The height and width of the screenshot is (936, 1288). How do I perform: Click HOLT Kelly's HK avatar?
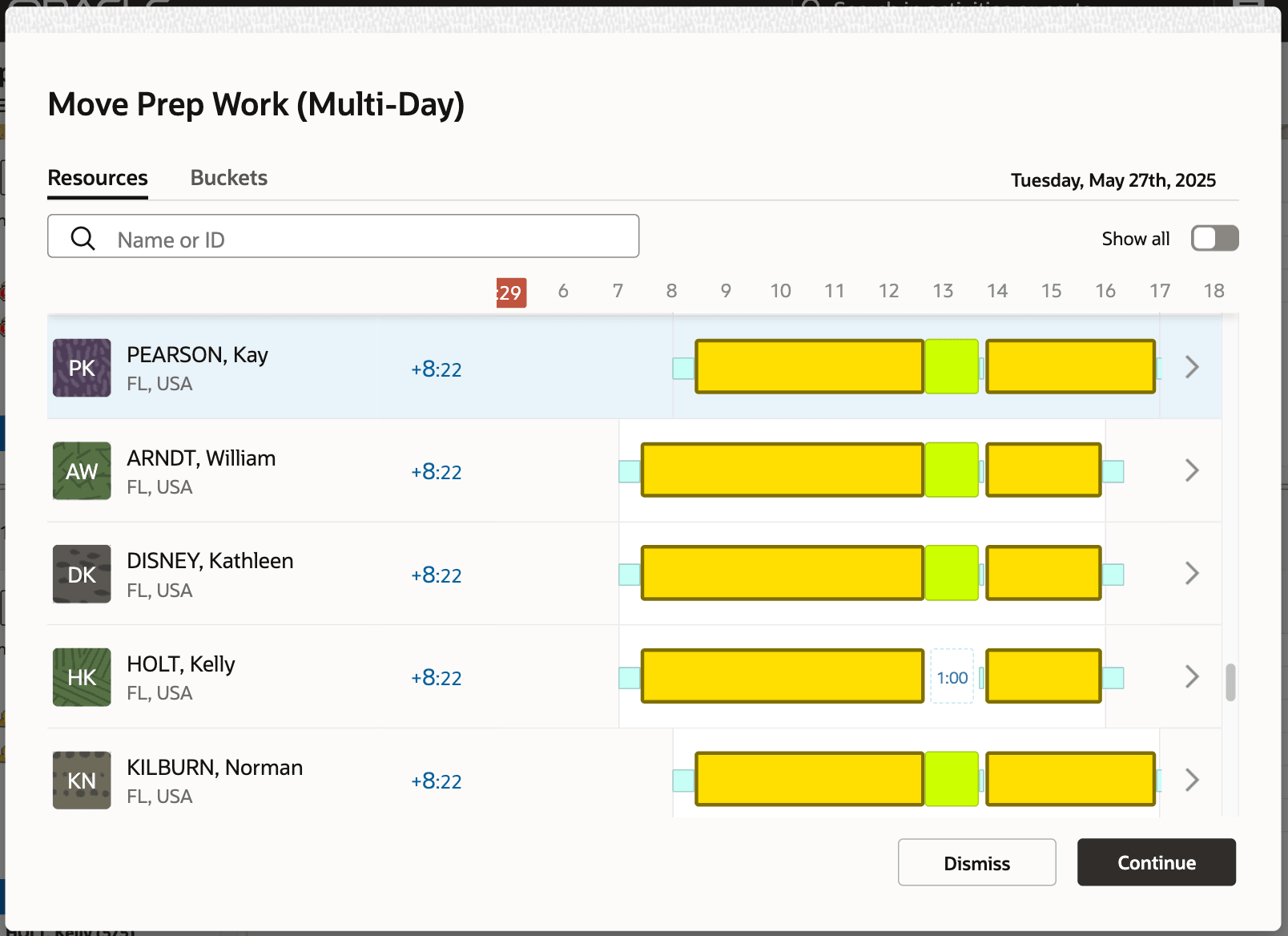pos(81,677)
